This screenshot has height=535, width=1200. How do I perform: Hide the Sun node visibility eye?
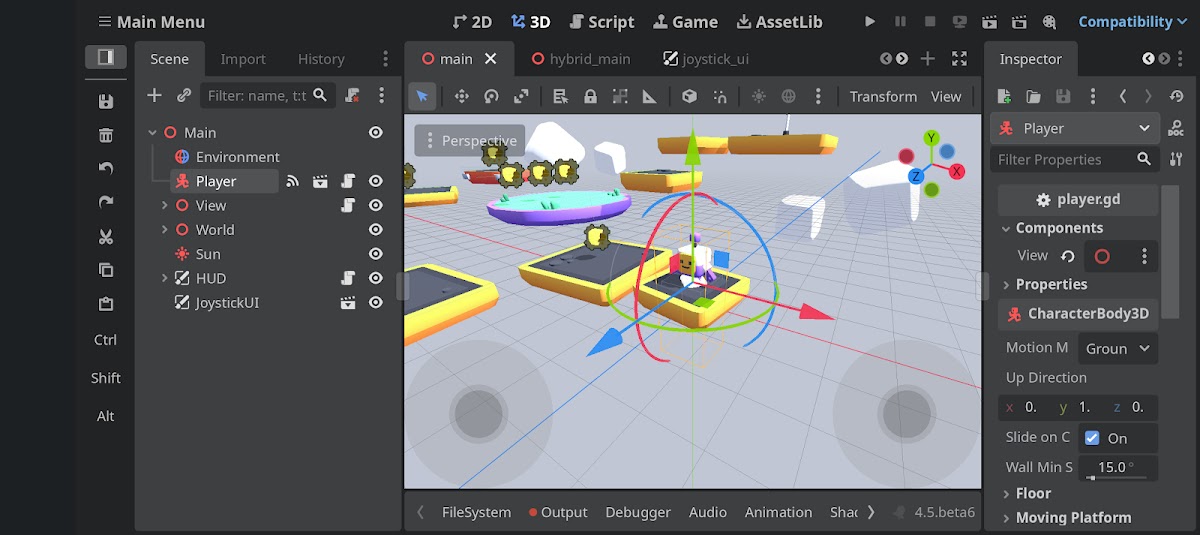click(x=376, y=254)
